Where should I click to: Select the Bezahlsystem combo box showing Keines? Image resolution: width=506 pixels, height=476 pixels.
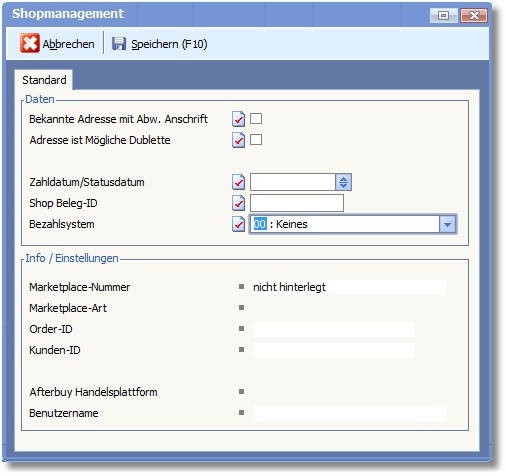(x=353, y=224)
